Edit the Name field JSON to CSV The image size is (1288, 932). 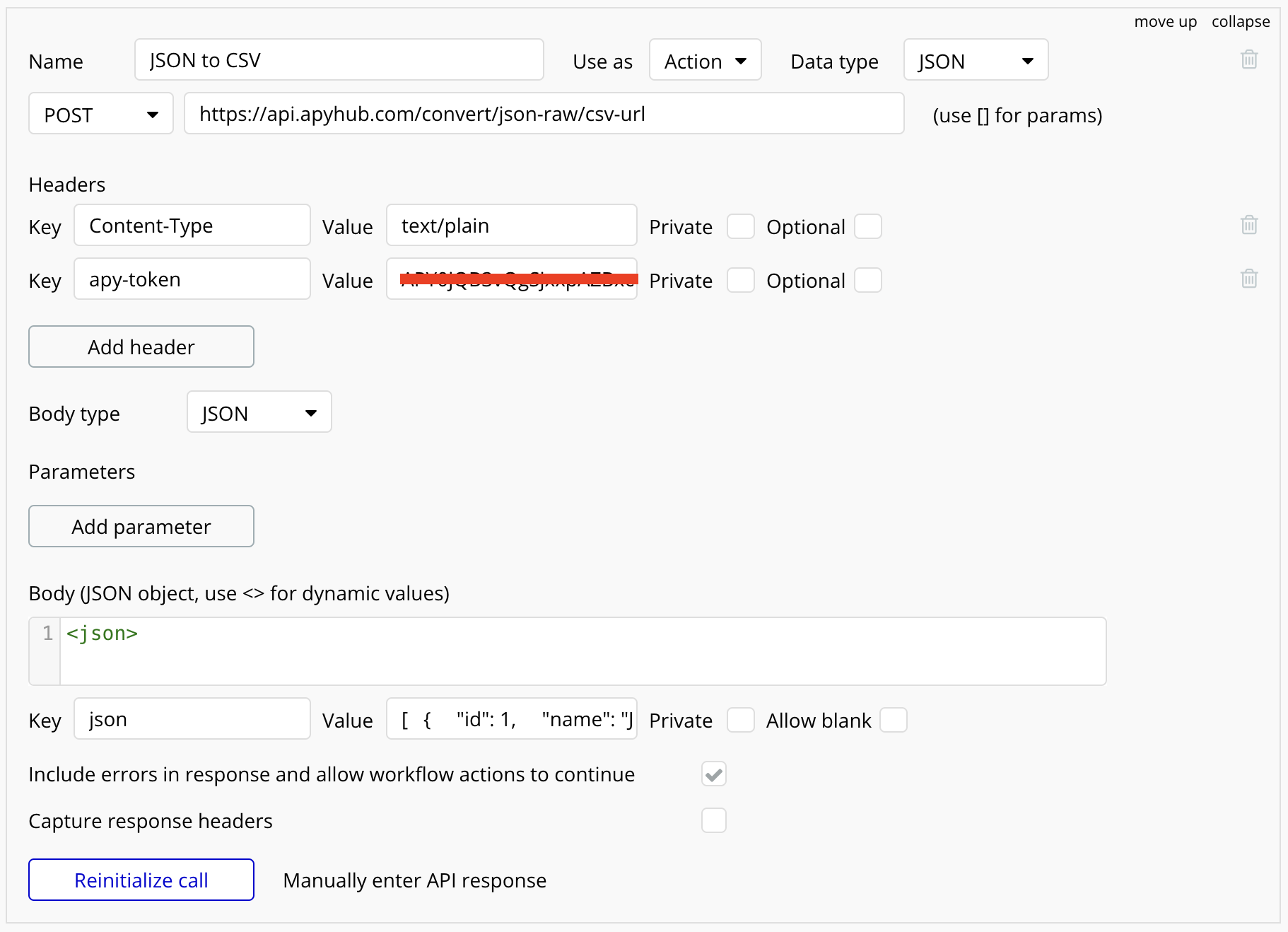point(339,60)
